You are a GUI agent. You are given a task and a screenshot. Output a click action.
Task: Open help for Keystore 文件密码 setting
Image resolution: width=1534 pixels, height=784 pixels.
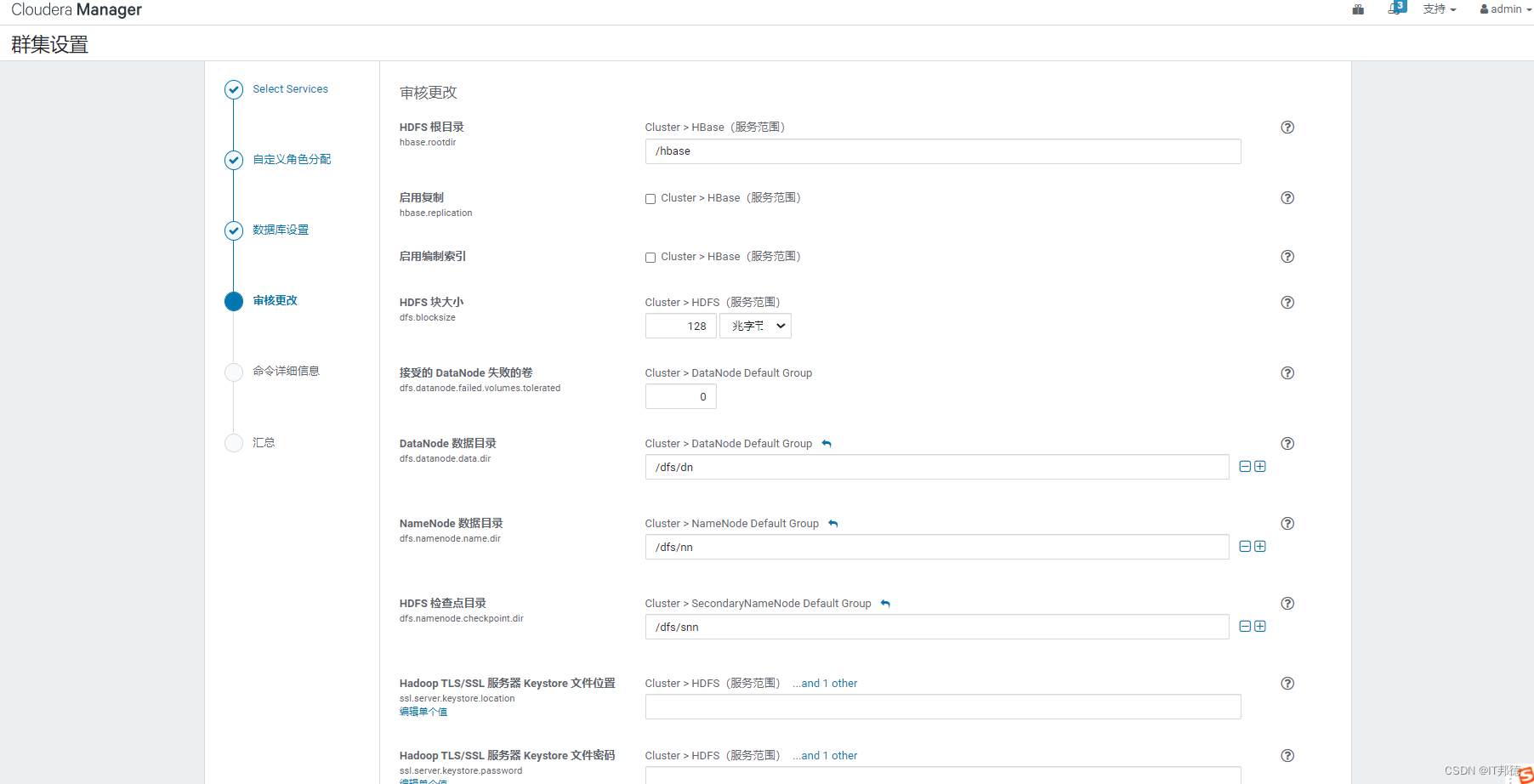[1287, 756]
